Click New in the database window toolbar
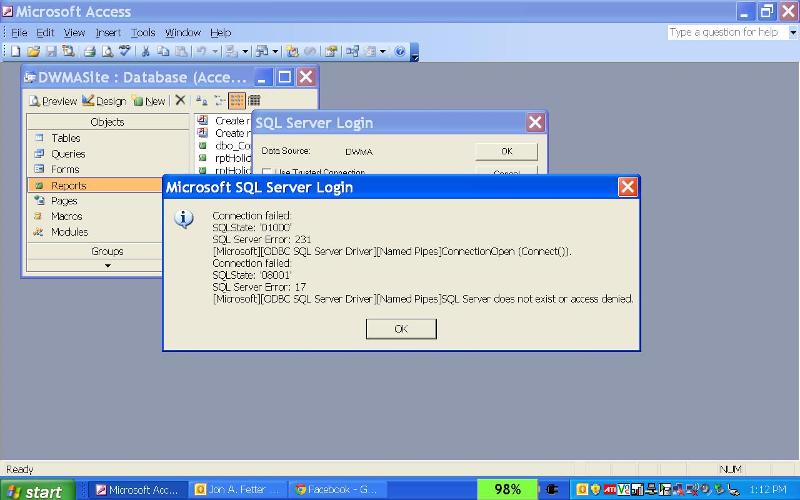This screenshot has height=500, width=800. click(149, 101)
